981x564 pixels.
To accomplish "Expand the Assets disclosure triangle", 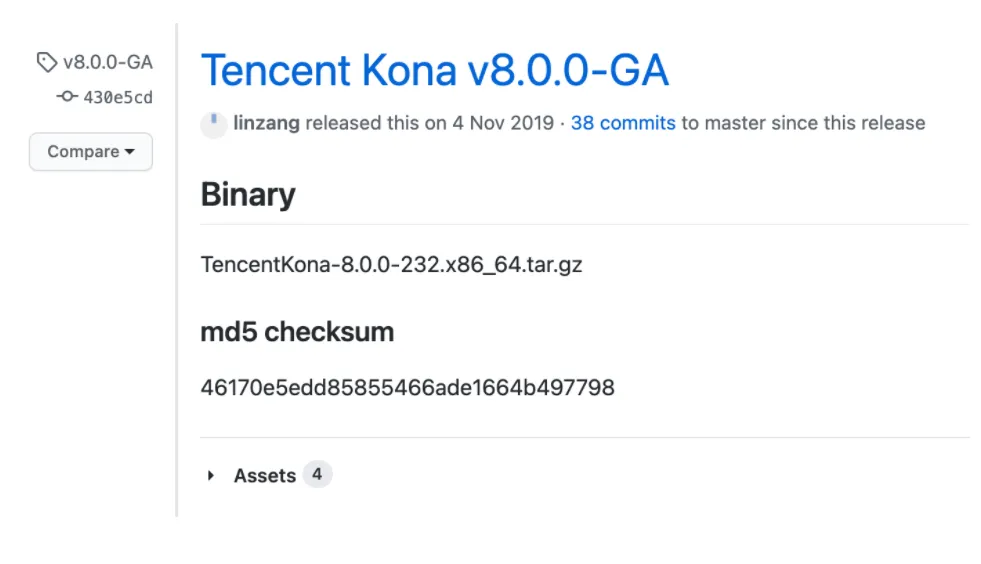I will coord(211,476).
